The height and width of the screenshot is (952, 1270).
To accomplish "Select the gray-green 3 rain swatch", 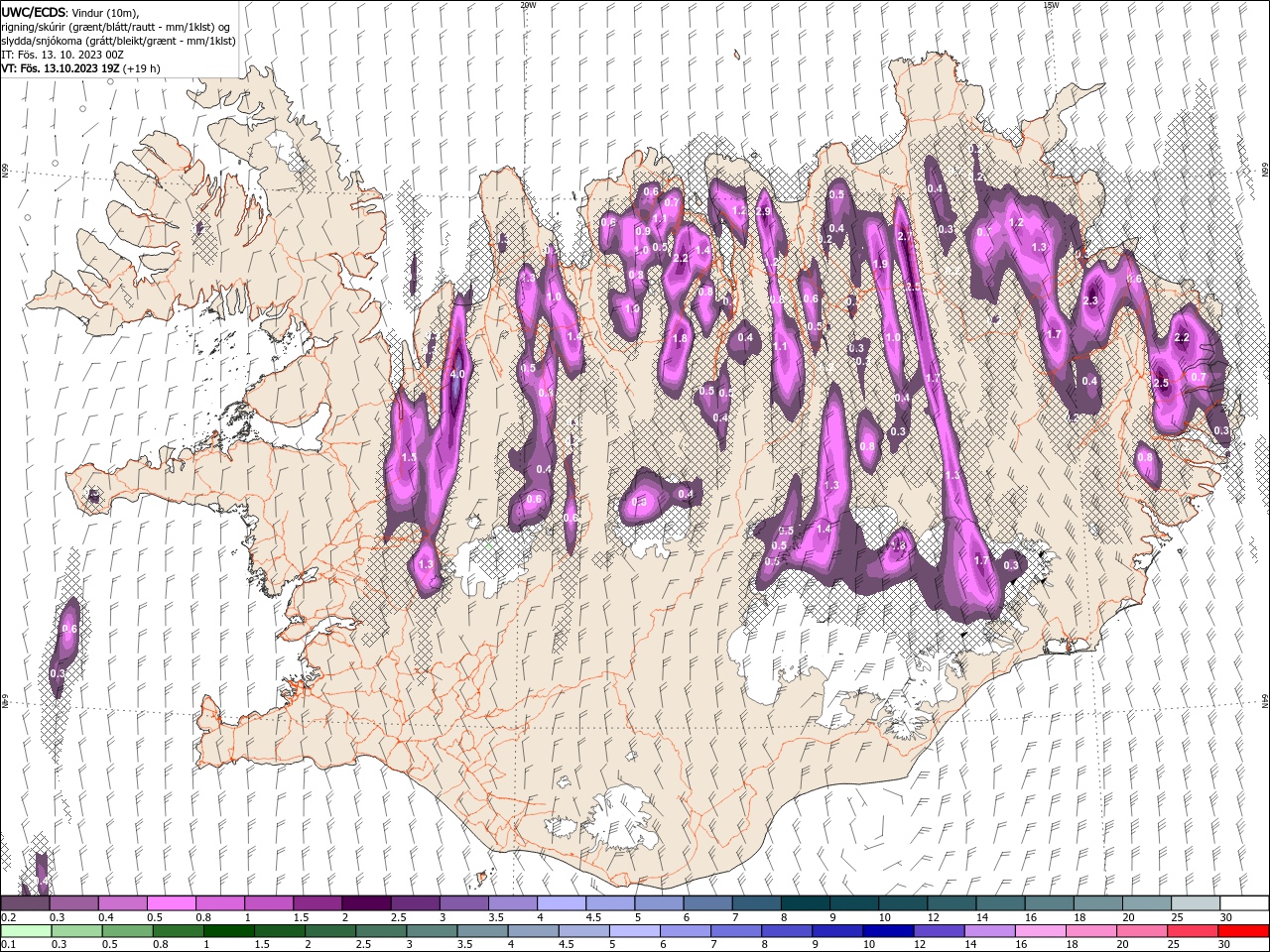I will click(x=432, y=930).
